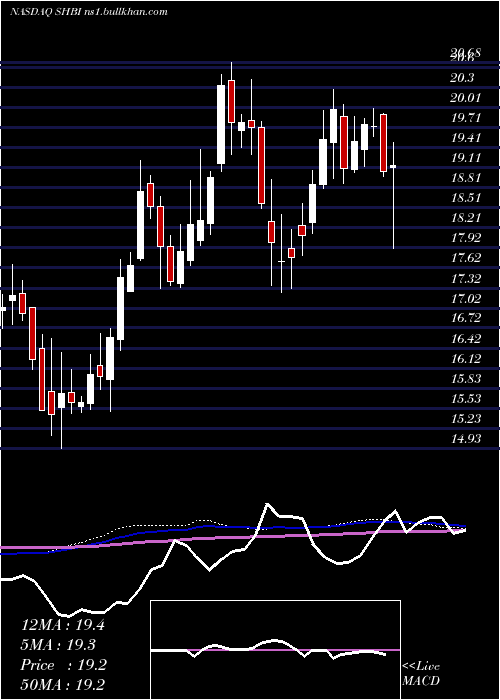
Task: Click the tallest white candlestick near the 20.3 level
Action: (221, 124)
